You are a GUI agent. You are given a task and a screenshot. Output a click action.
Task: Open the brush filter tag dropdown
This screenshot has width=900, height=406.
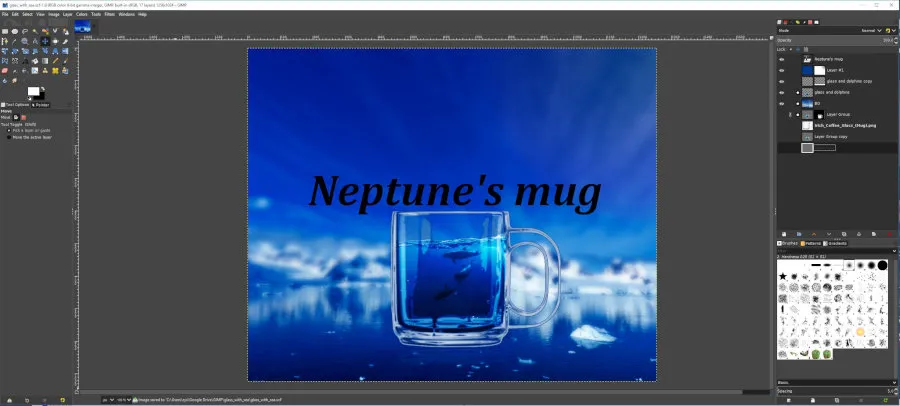click(894, 250)
